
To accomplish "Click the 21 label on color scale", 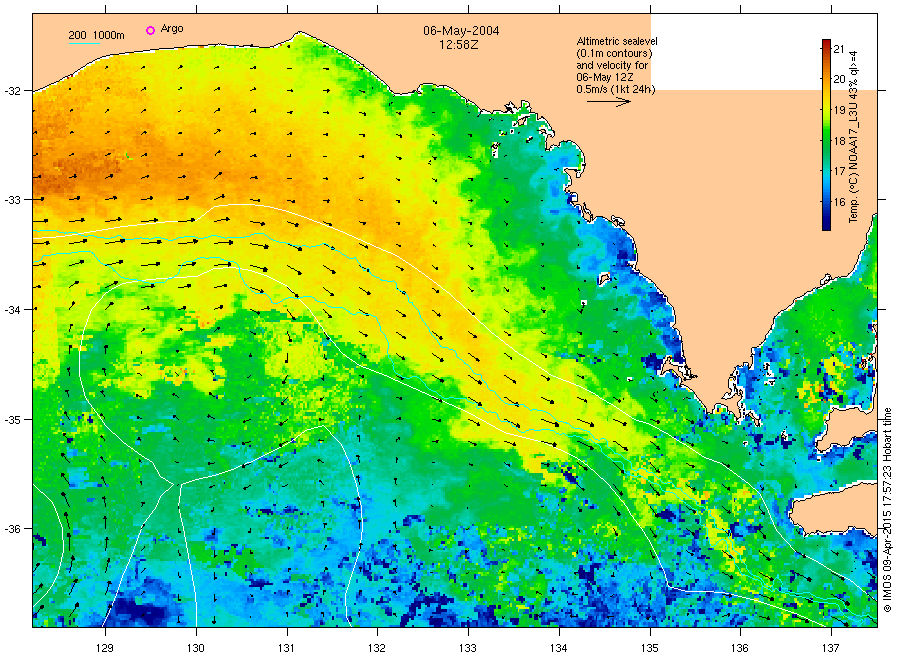I will [839, 49].
